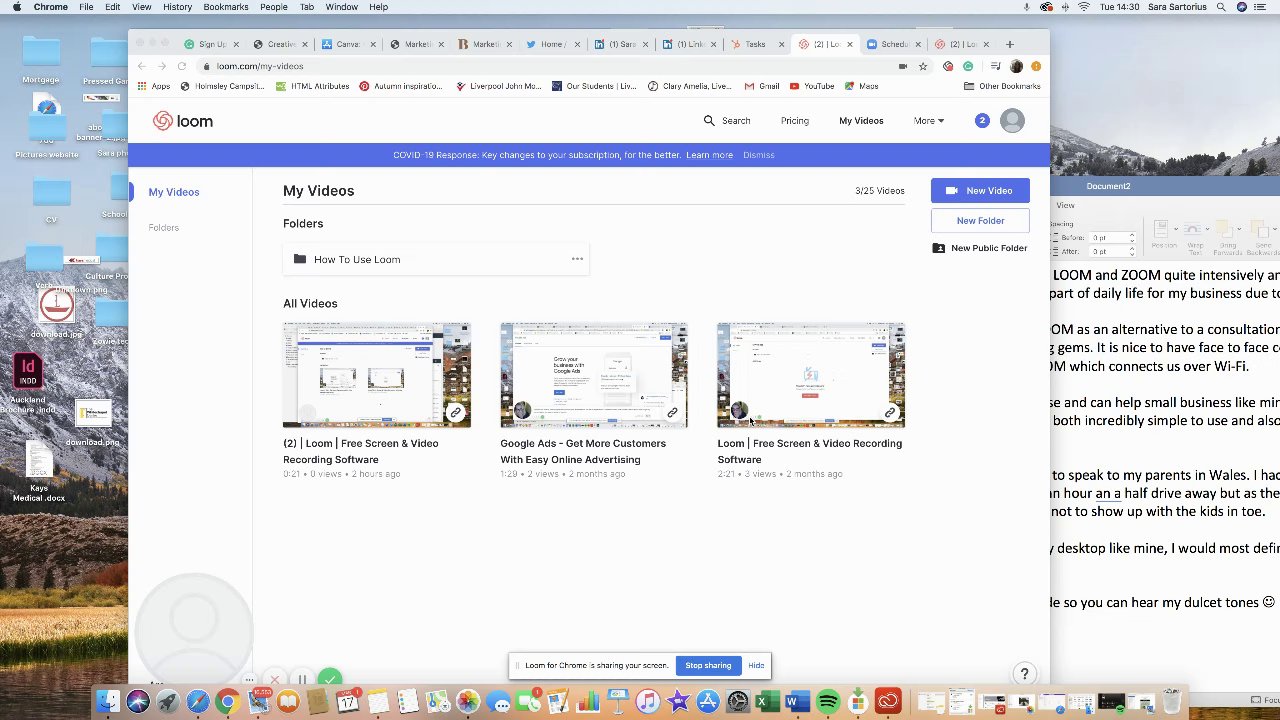The height and width of the screenshot is (720, 1280).
Task: Cancel the Loom recording with the X
Action: [x=274, y=680]
